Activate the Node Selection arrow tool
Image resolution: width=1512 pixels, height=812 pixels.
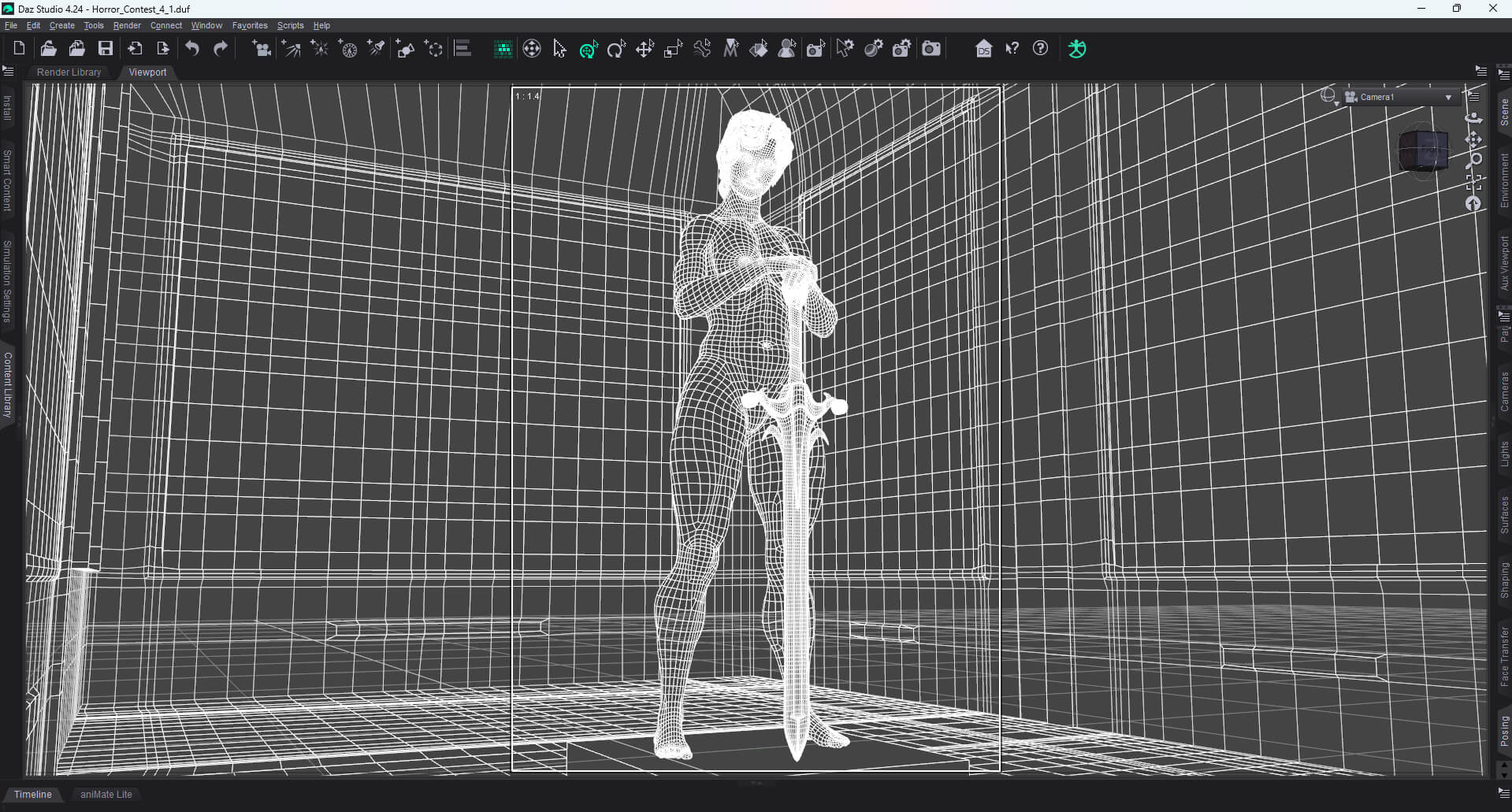560,49
